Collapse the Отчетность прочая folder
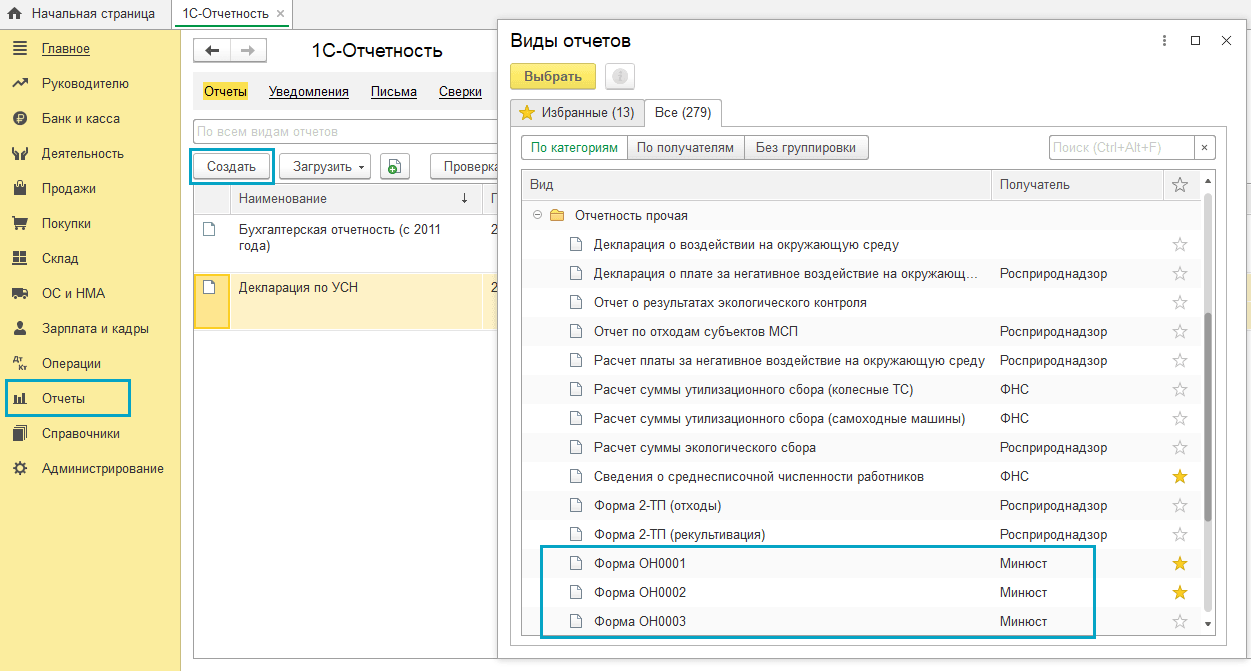Screen dimensions: 1251x671 [x=538, y=215]
